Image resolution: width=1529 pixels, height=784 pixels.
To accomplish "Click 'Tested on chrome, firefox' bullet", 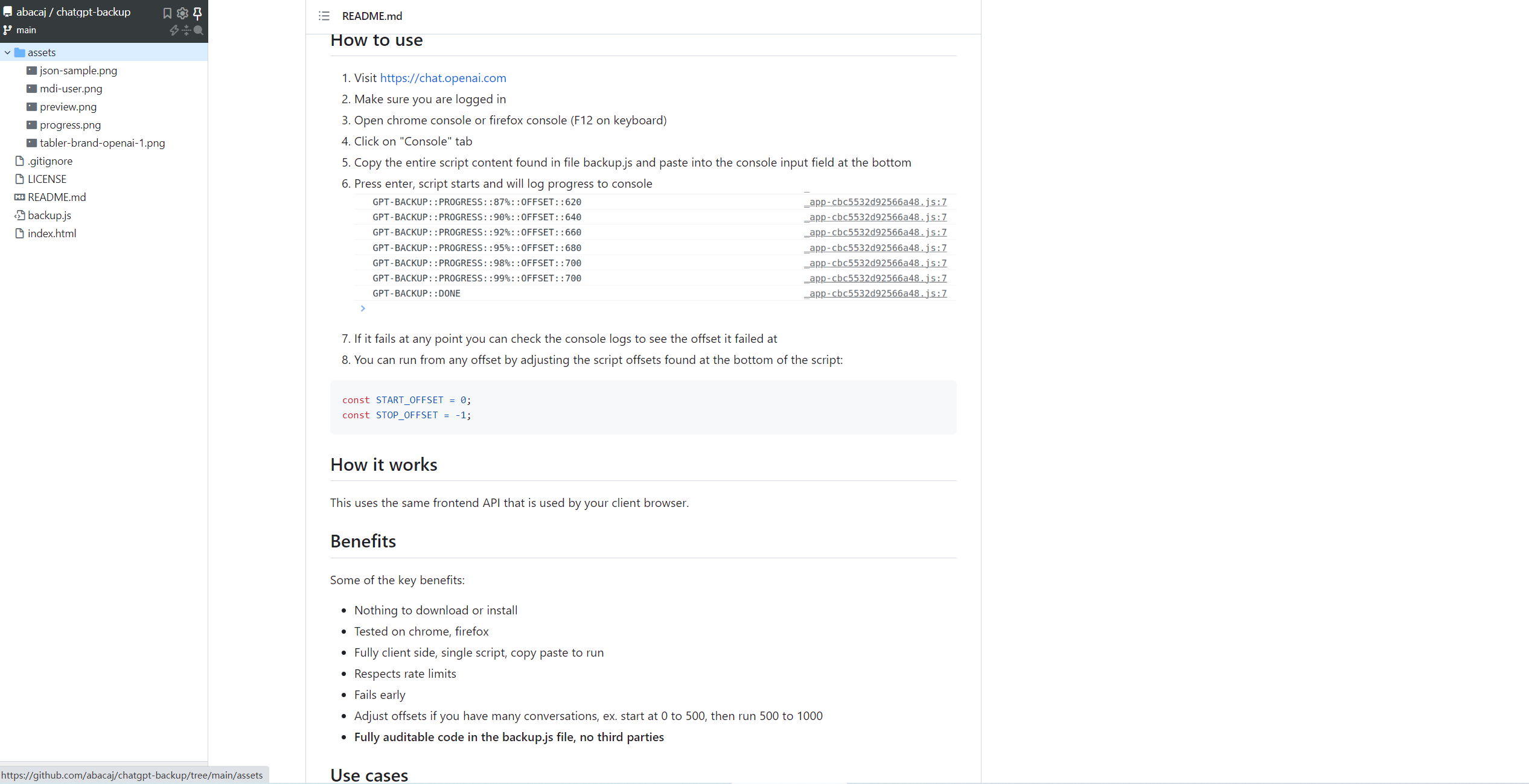I will [421, 631].
